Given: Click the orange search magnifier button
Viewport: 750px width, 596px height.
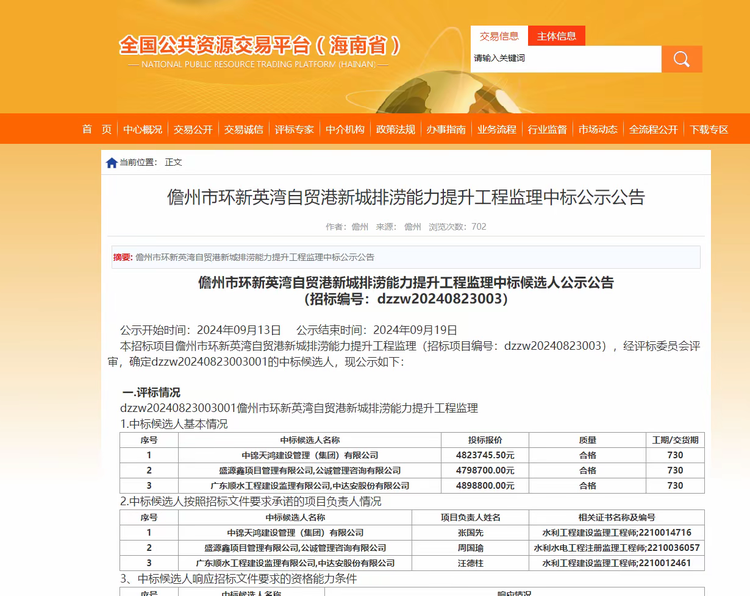Looking at the screenshot, I should (682, 59).
